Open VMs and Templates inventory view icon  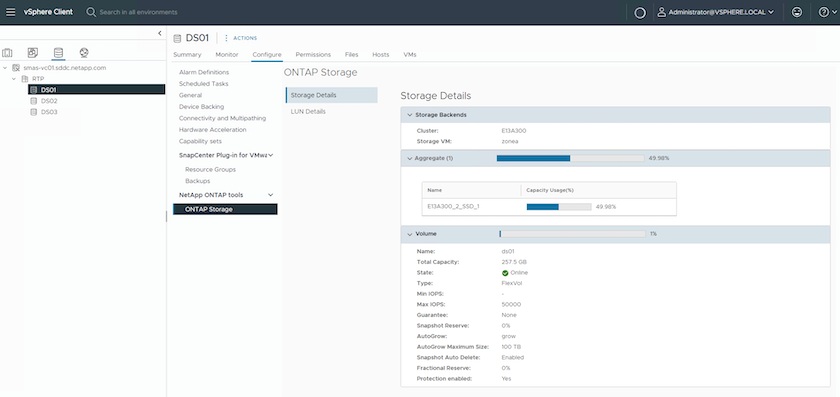pyautogui.click(x=33, y=53)
